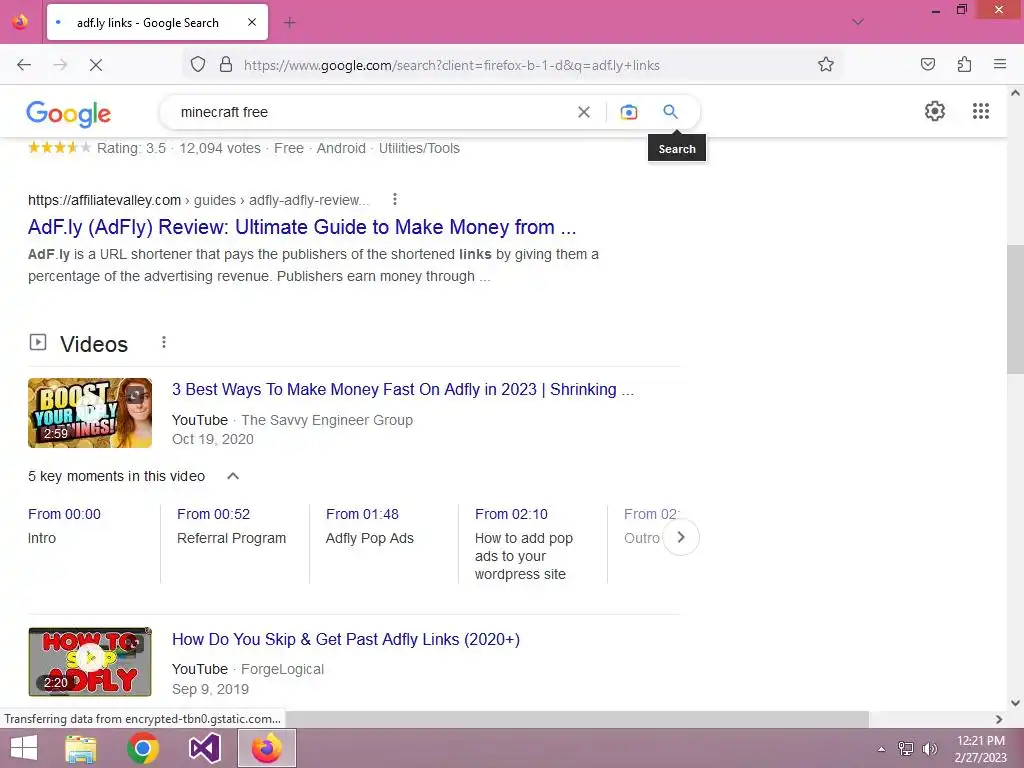Open the taskbar clock and date
1024x768 pixels.
(980, 749)
